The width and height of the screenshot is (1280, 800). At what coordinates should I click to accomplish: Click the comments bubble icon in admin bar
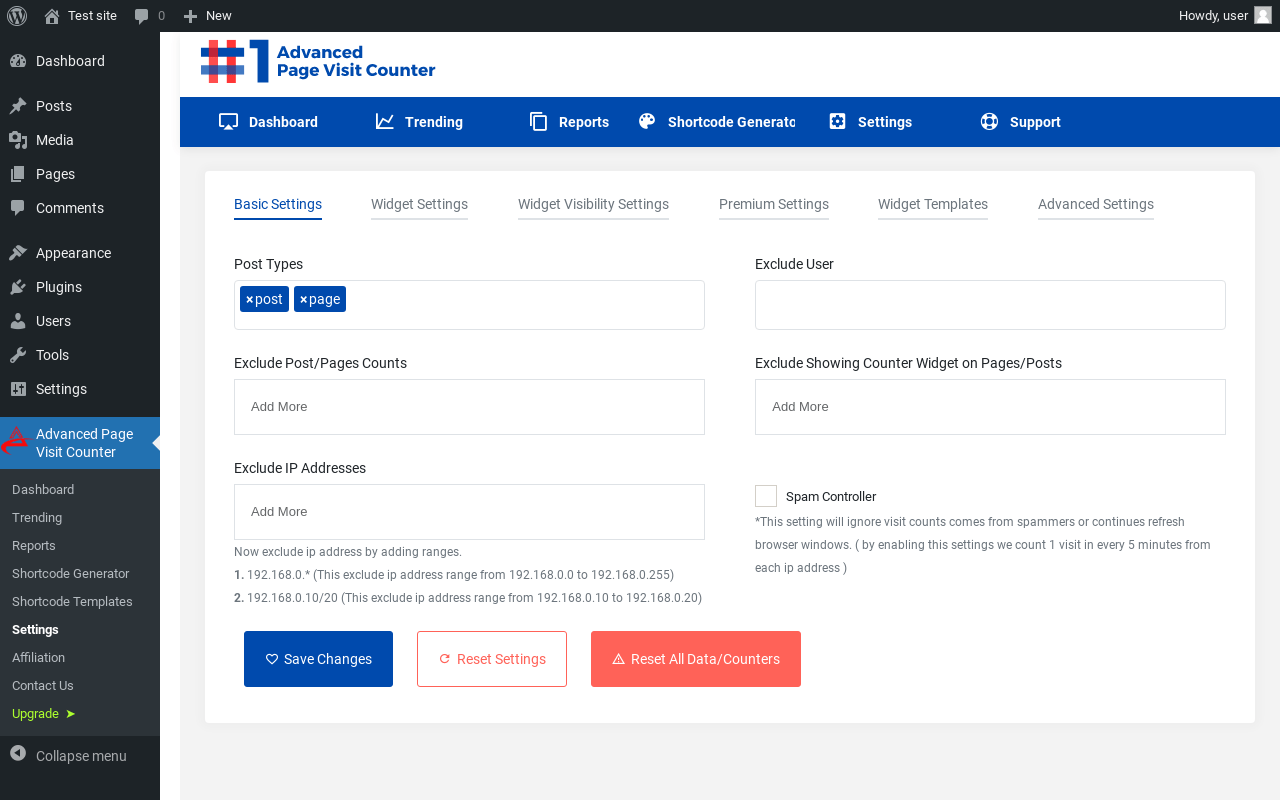(142, 16)
